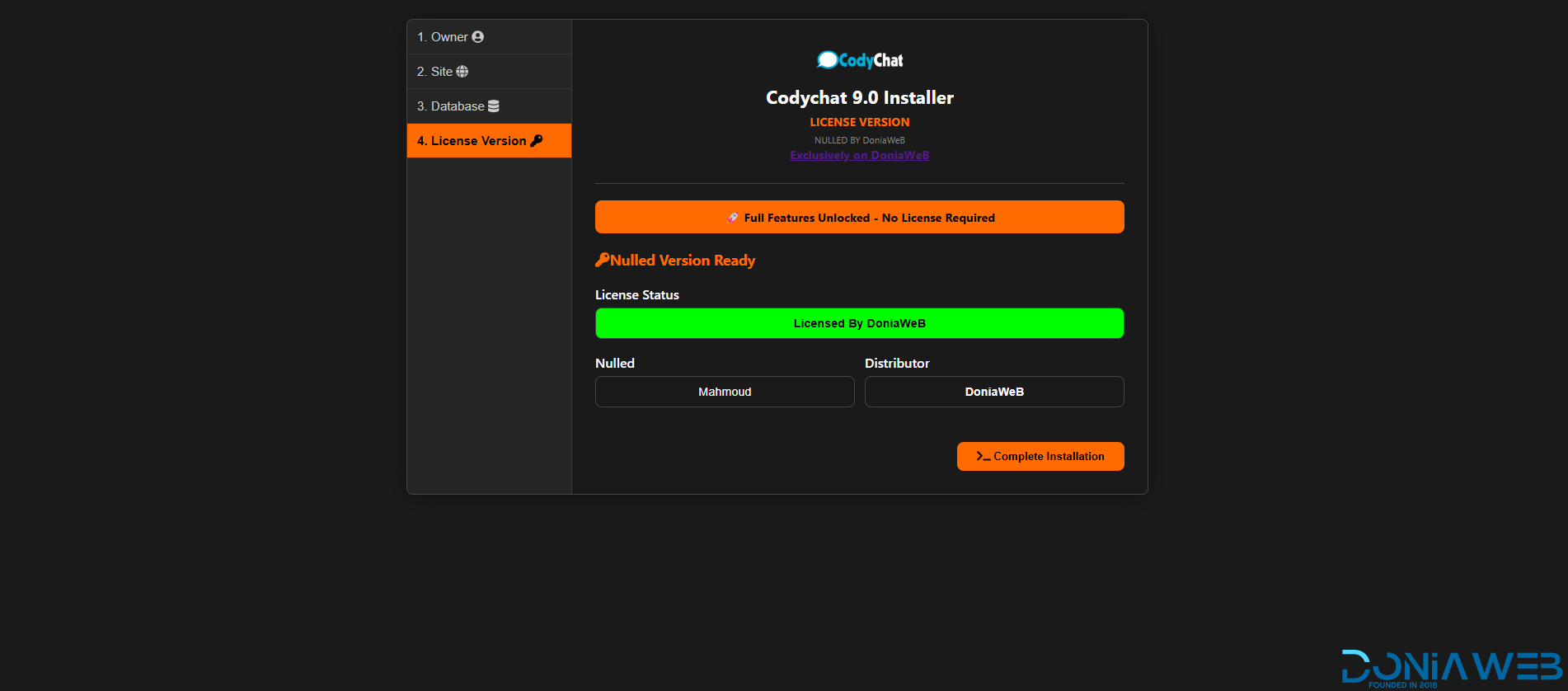Click the key icon in License Version step

(x=537, y=141)
